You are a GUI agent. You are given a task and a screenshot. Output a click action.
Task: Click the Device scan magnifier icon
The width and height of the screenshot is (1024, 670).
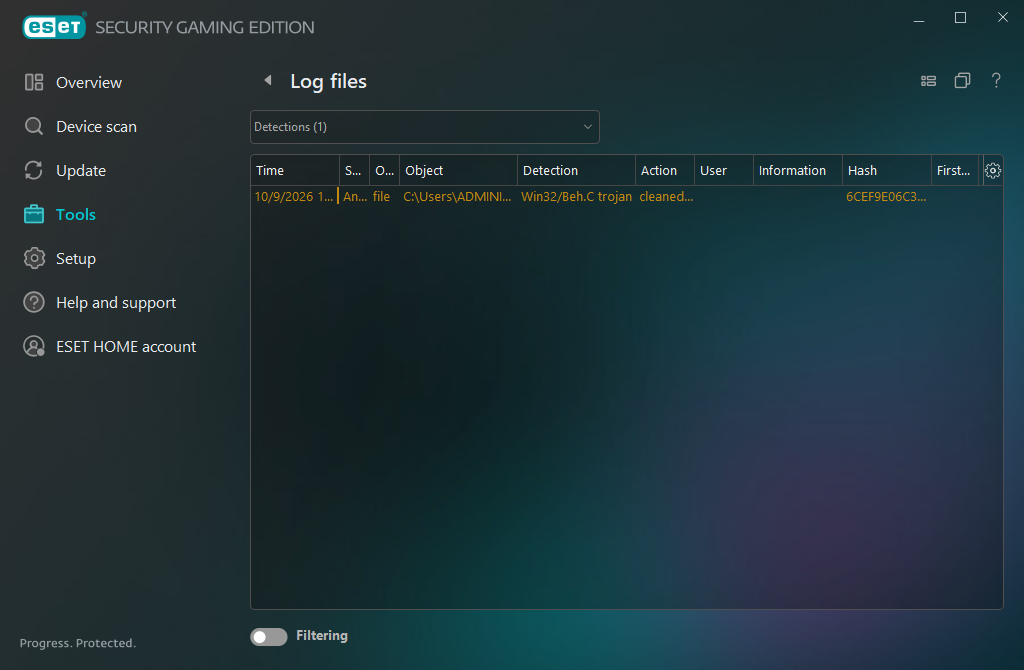point(34,126)
